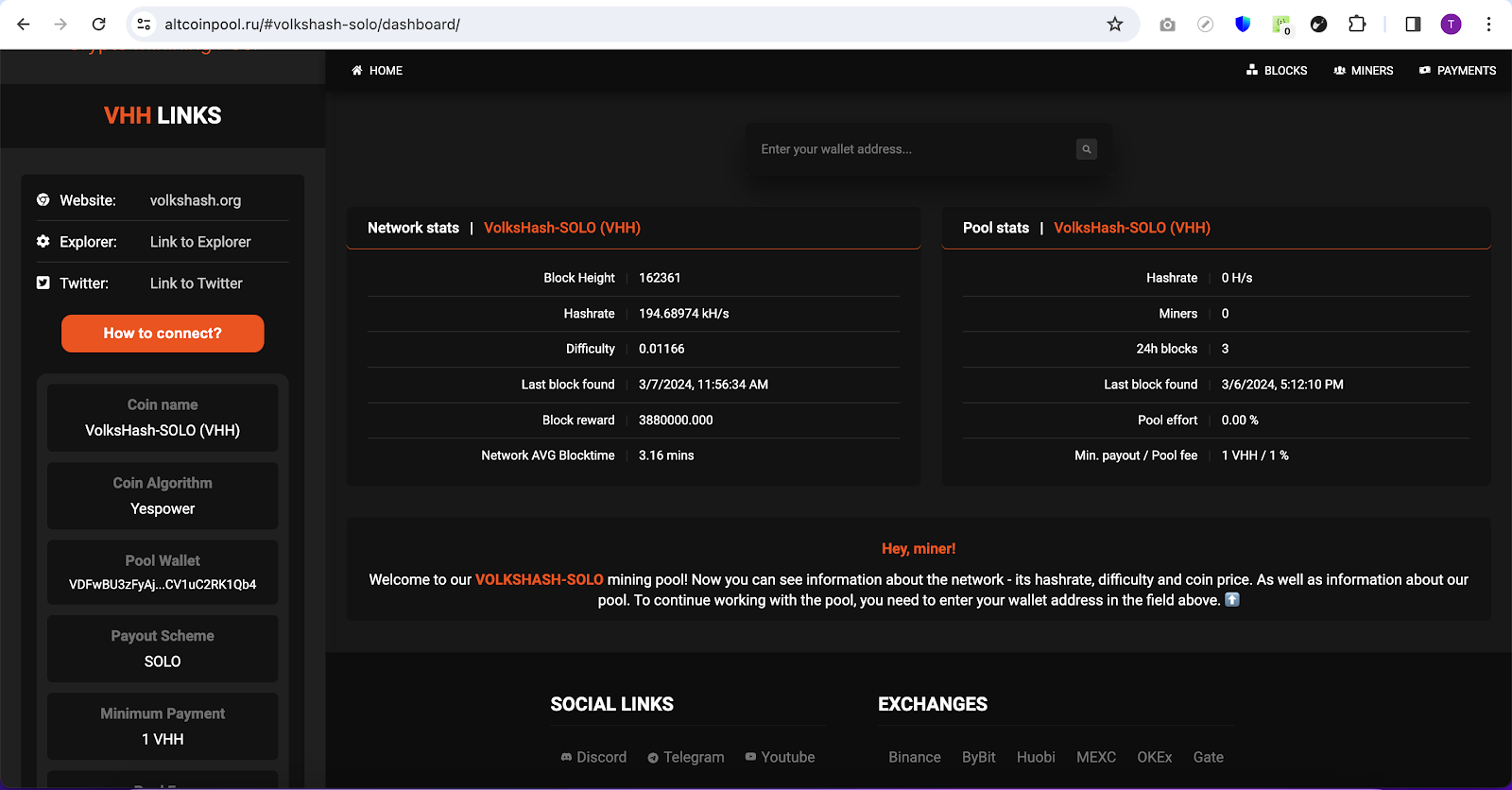
Task: Click the browser forward arrow
Action: (x=60, y=25)
